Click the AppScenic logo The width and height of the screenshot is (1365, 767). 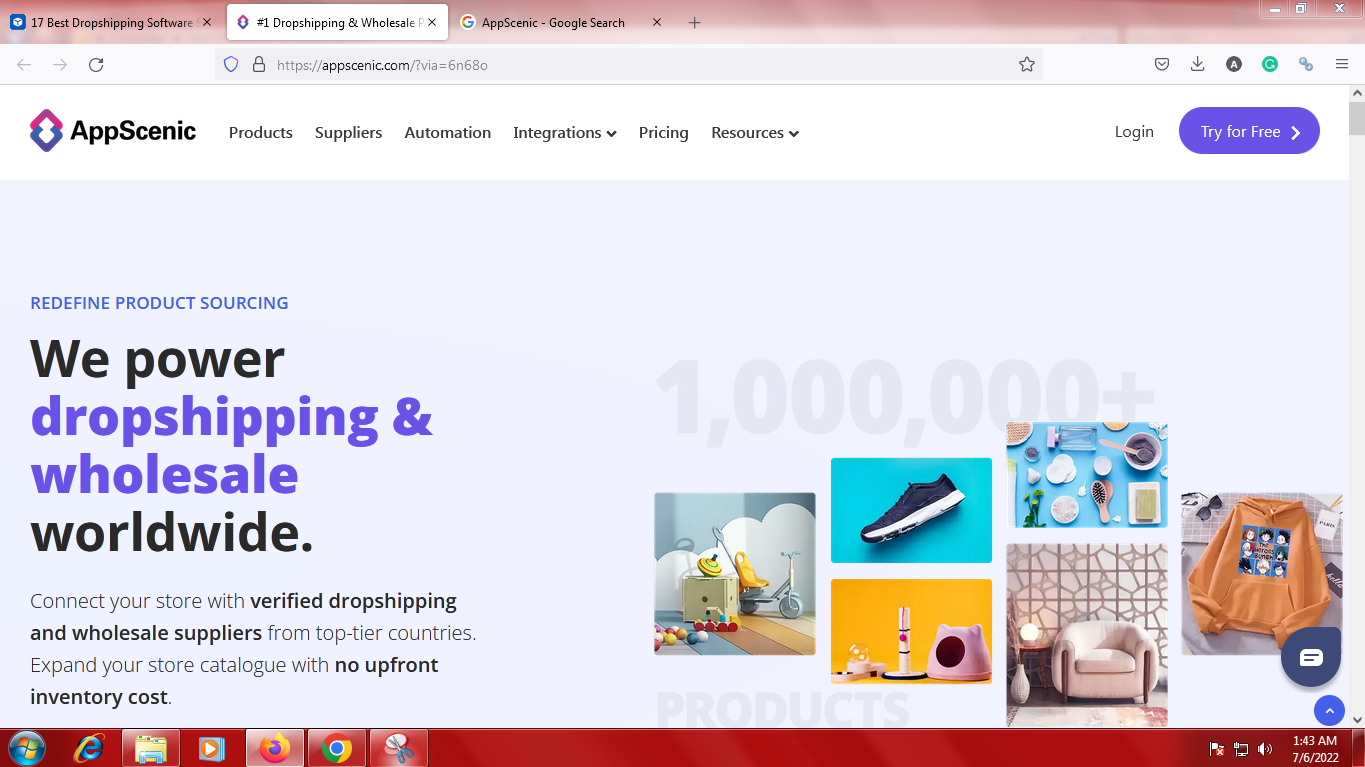coord(113,131)
